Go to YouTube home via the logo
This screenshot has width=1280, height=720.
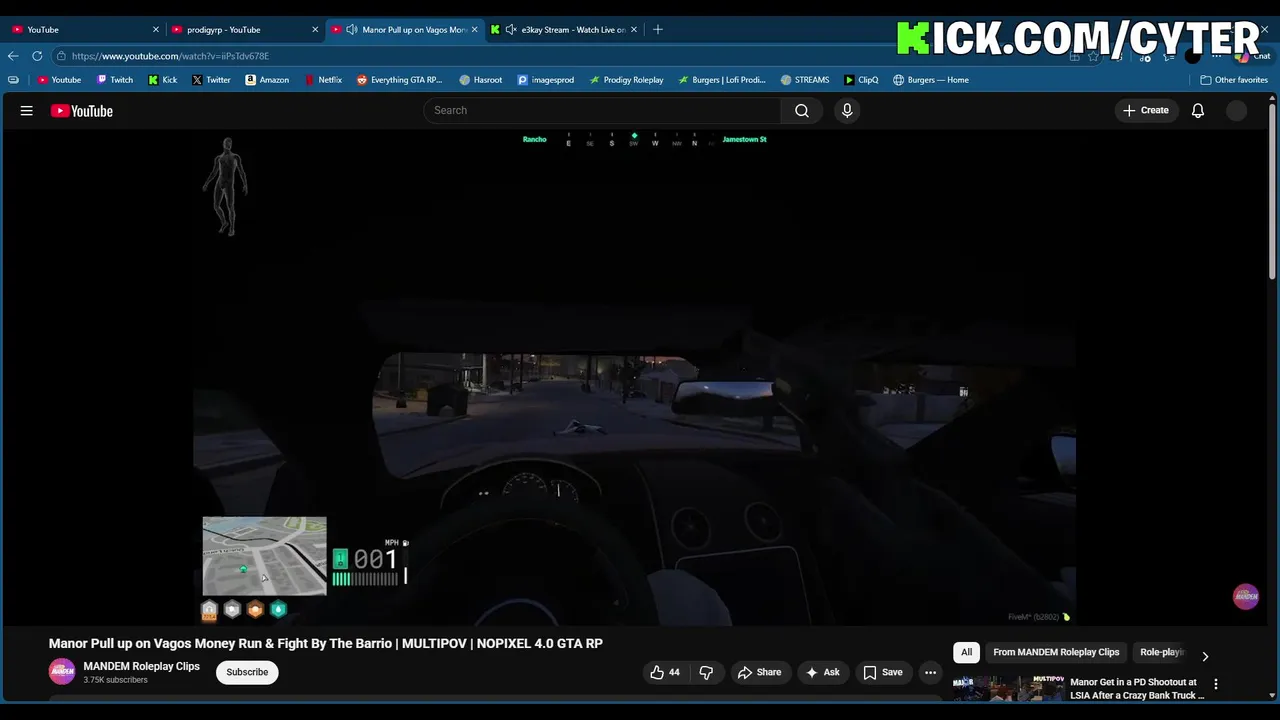pos(82,111)
